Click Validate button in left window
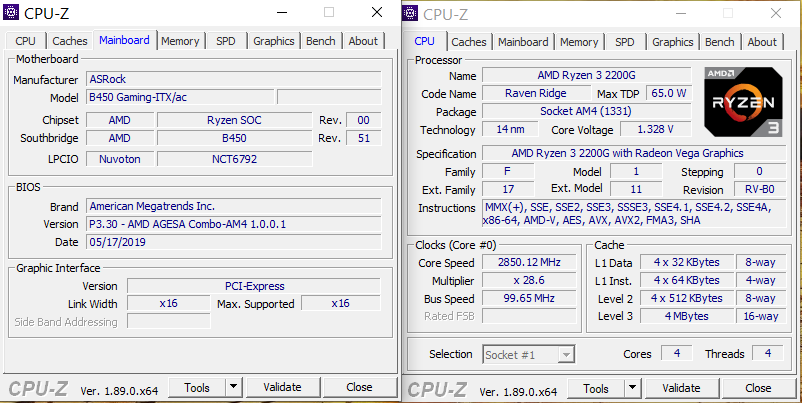 (282, 388)
